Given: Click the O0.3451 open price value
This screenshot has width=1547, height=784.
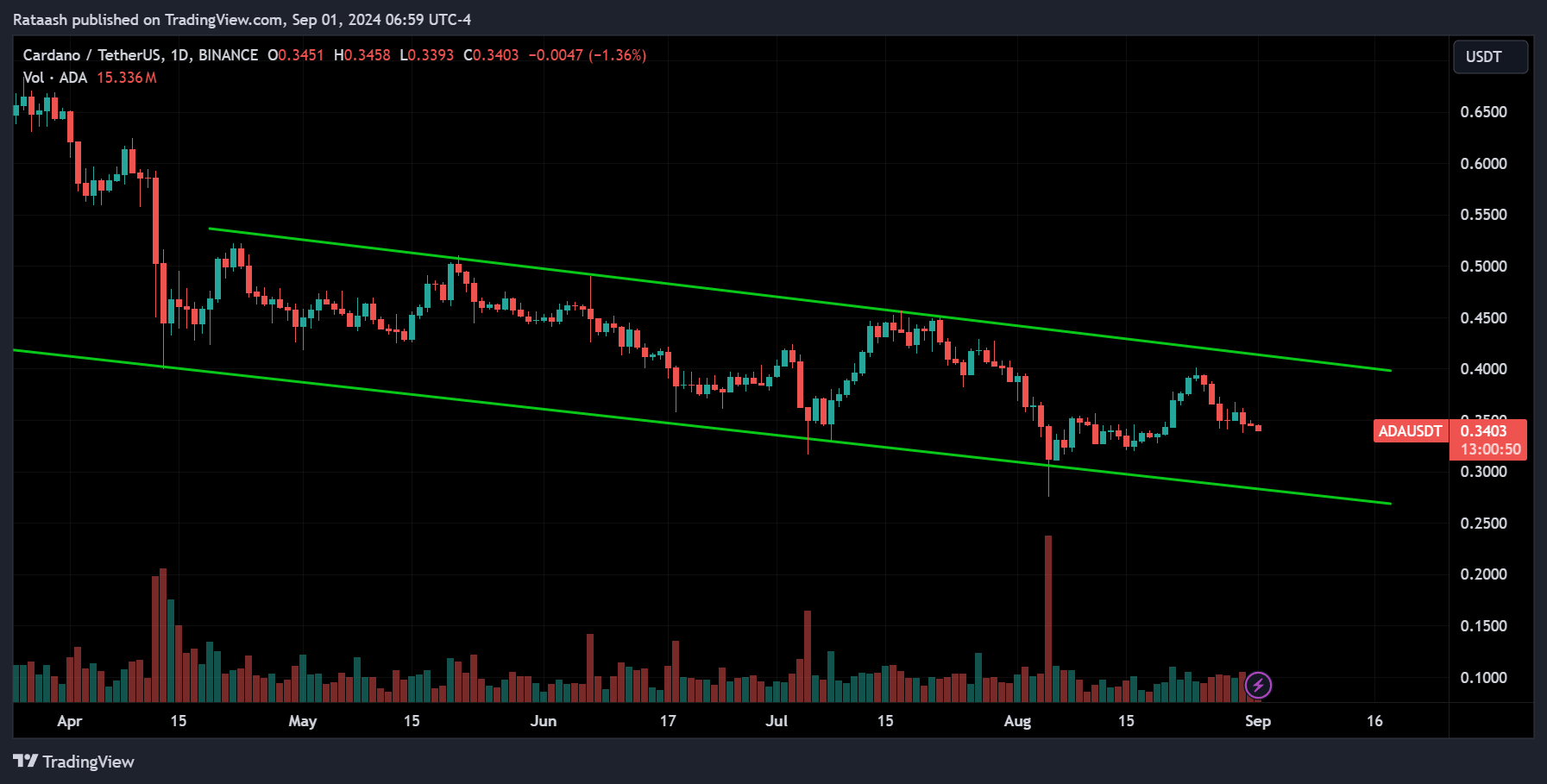Looking at the screenshot, I should pyautogui.click(x=295, y=55).
